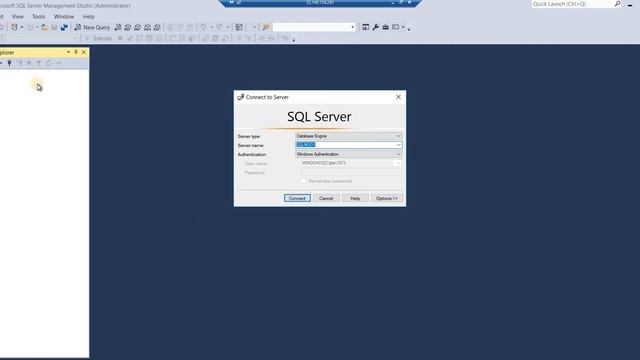The image size is (640, 360).
Task: Open Object Explorer window position dropdown arrow
Action: pos(68,52)
